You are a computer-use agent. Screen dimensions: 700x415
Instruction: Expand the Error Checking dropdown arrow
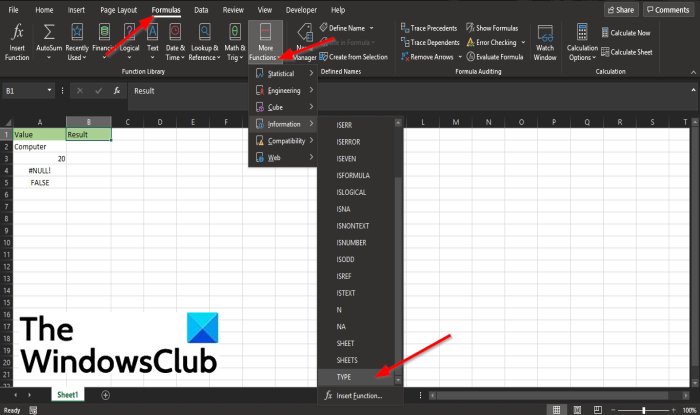pyautogui.click(x=523, y=42)
